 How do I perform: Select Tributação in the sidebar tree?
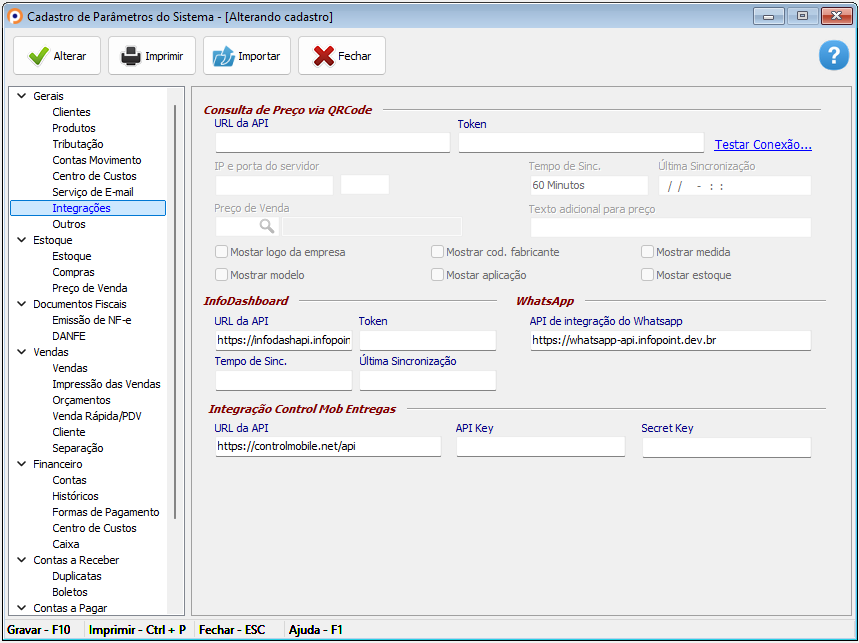click(x=77, y=144)
